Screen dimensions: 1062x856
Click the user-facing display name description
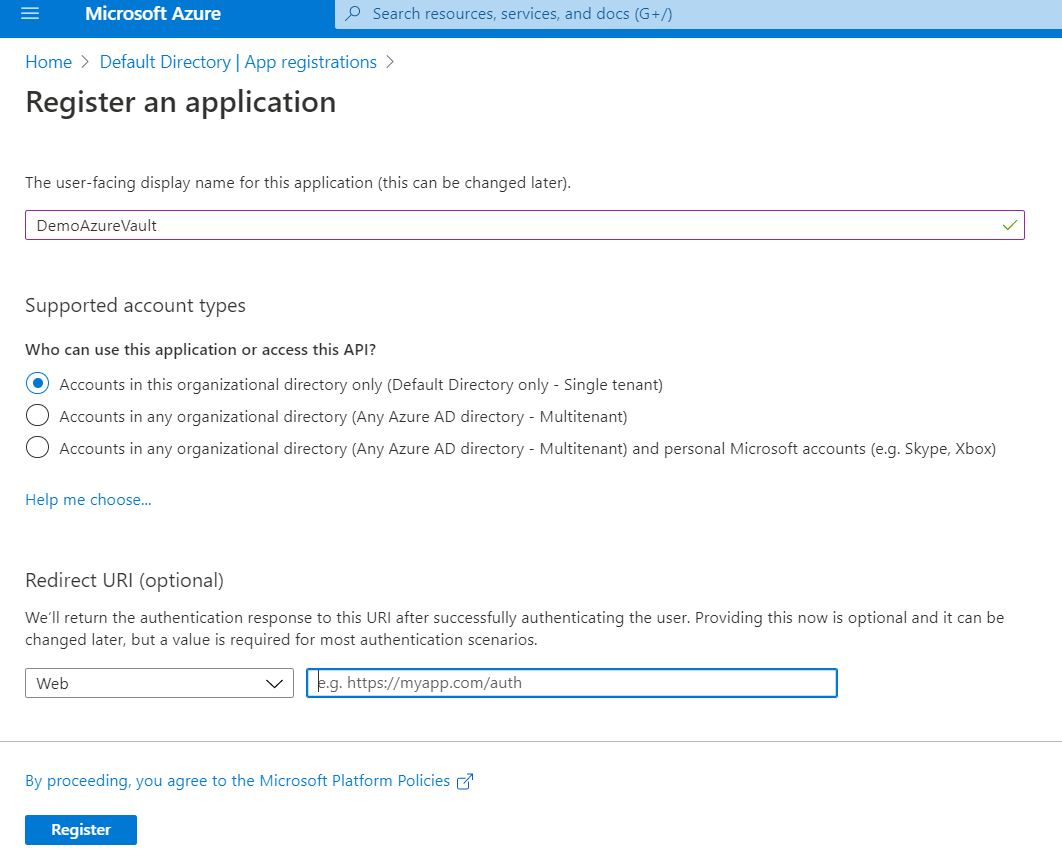pos(298,183)
